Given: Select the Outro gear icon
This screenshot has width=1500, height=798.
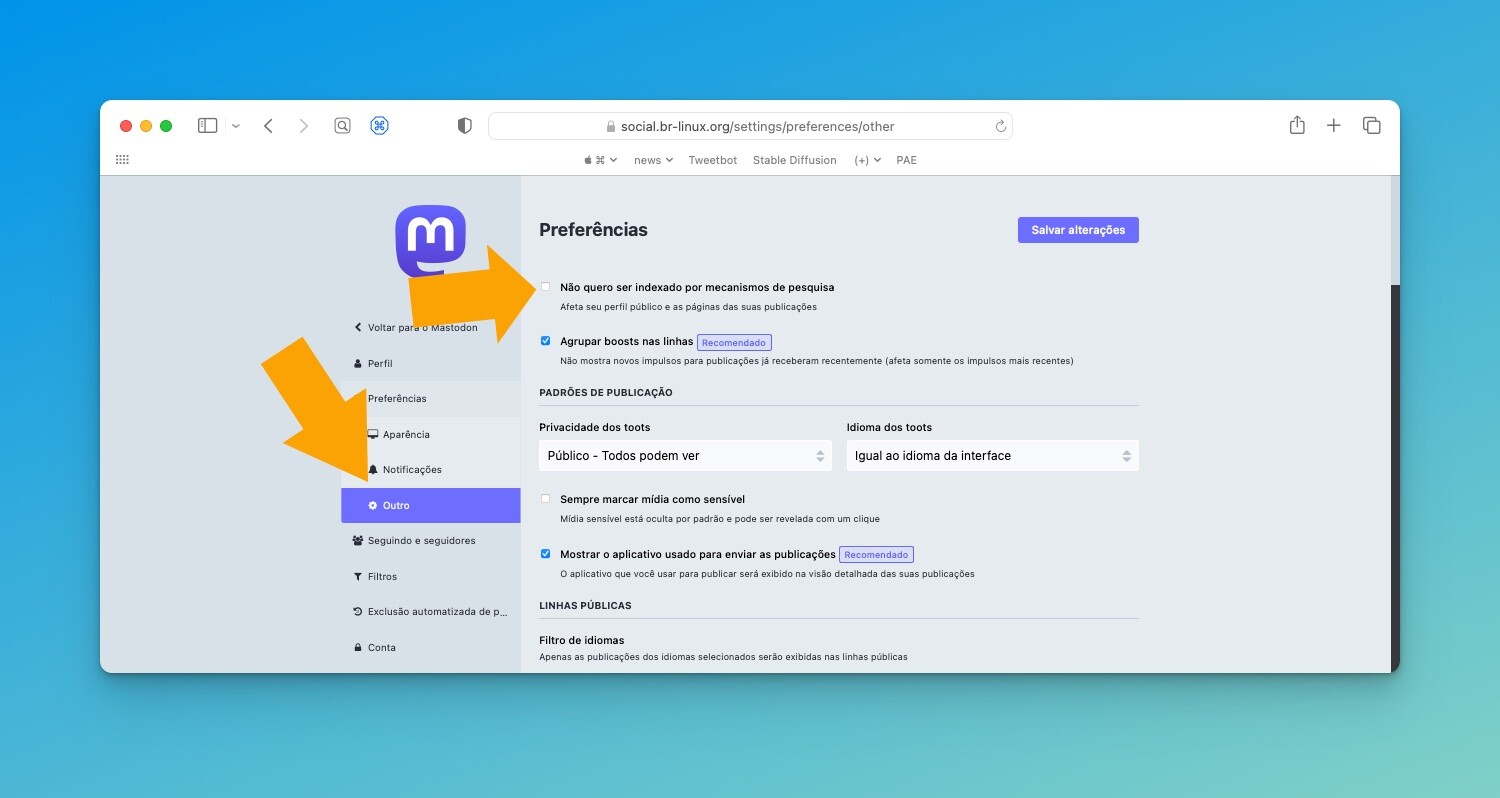Looking at the screenshot, I should tap(374, 505).
